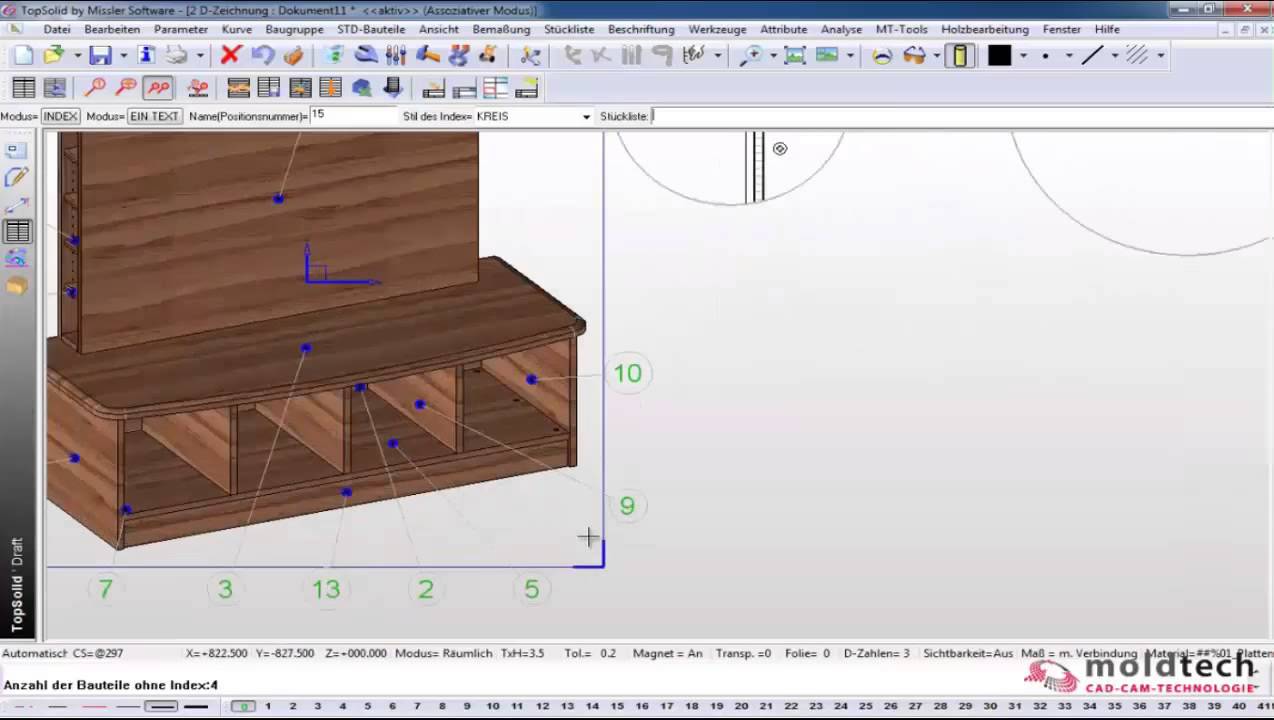Screen dimensions: 1274x720
Task: Expand the arrow next to printer icon
Action: point(200,56)
